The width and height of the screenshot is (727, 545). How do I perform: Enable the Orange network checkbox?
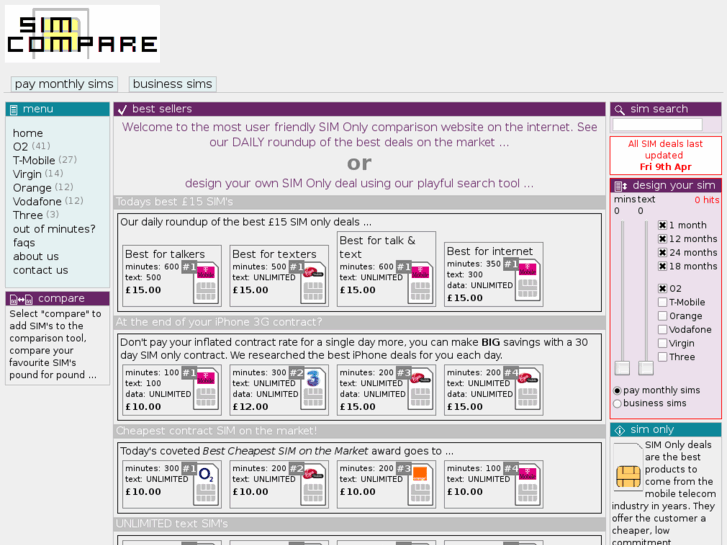point(662,316)
